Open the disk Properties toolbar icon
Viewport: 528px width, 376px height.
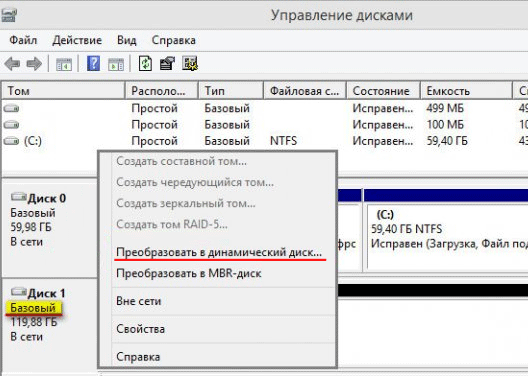pyautogui.click(x=167, y=63)
